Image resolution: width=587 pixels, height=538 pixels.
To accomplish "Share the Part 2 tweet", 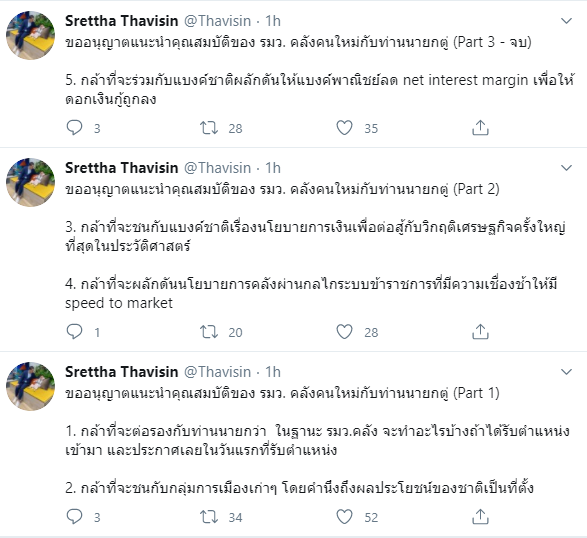I will click(x=480, y=332).
